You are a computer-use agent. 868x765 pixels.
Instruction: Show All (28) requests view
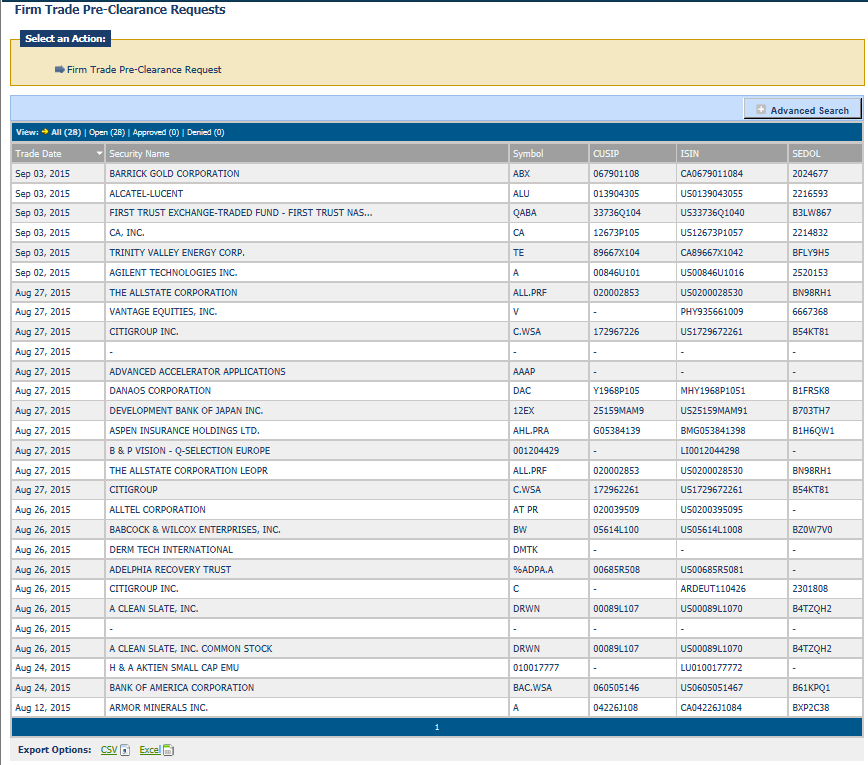pyautogui.click(x=66, y=132)
